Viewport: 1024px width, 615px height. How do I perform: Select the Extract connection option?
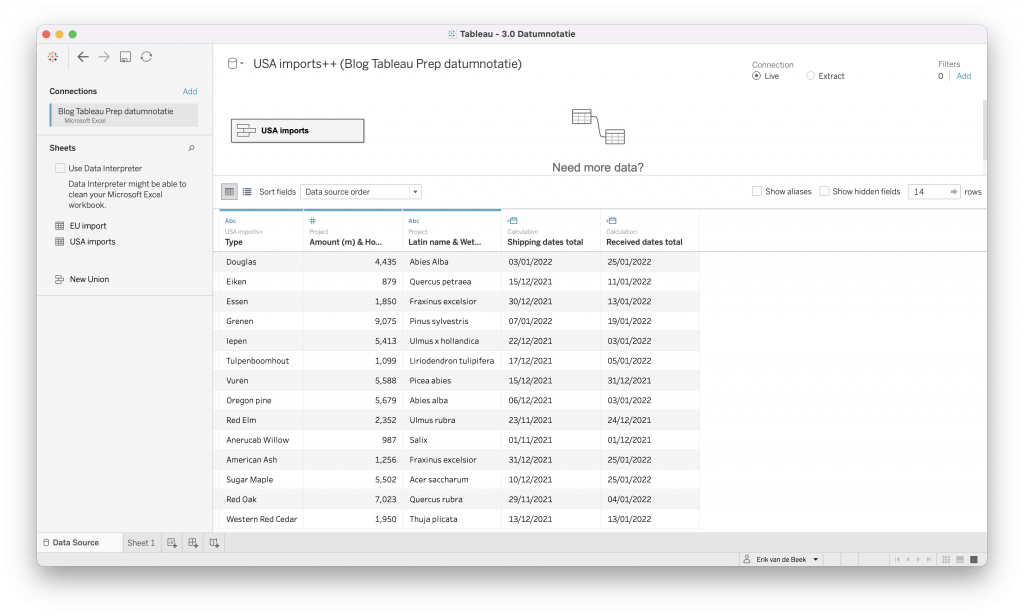pyautogui.click(x=810, y=76)
